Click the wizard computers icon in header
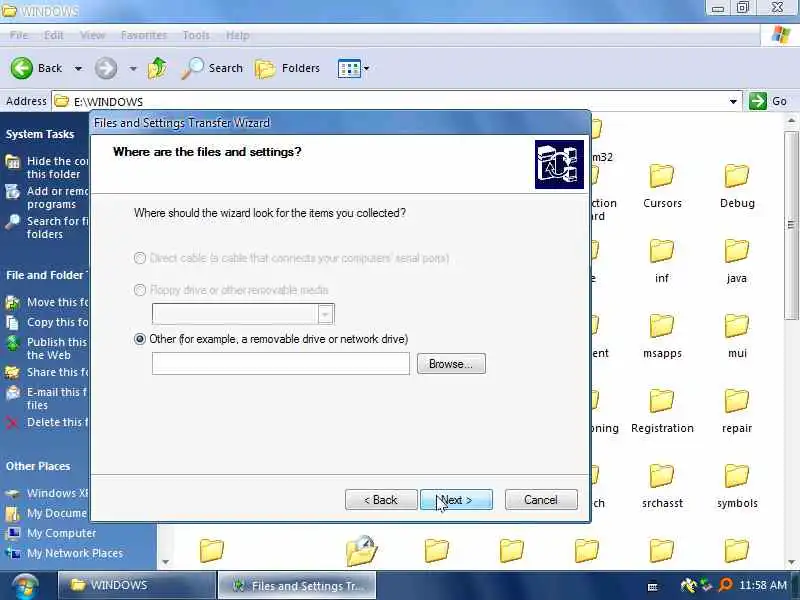Viewport: 800px width, 600px height. coord(559,164)
